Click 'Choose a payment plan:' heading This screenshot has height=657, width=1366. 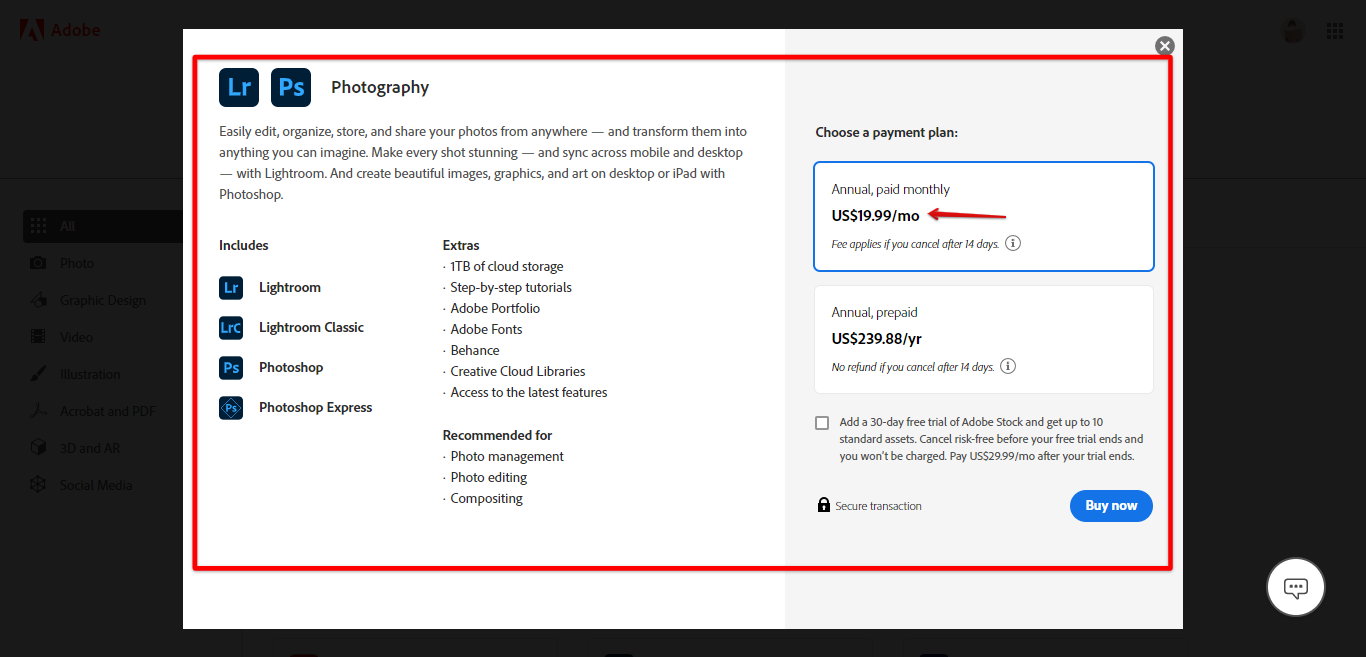[887, 132]
